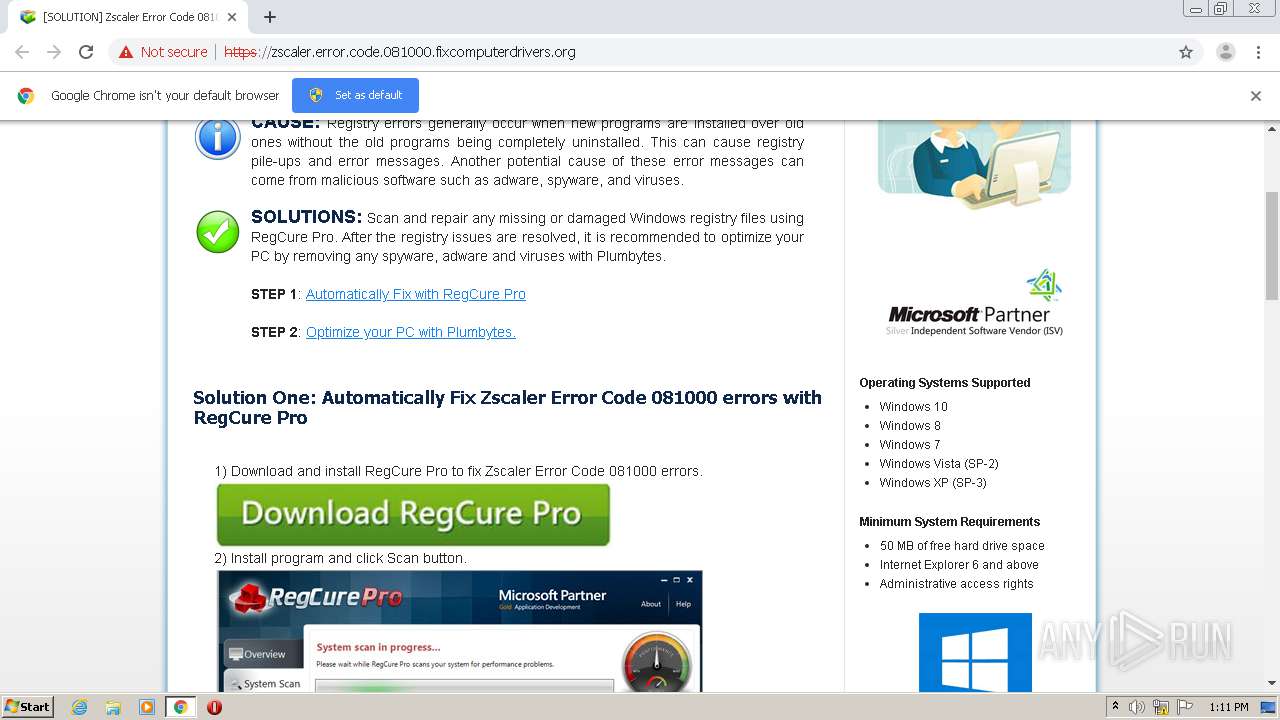Click Internet Explorer 6 and above item

click(959, 565)
